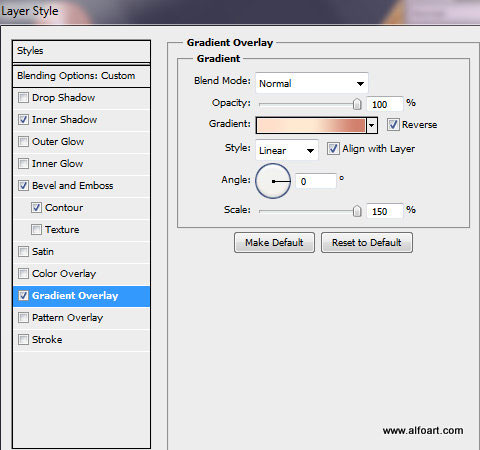The width and height of the screenshot is (480, 450).
Task: Click the Opacity slider handle
Action: coord(357,104)
